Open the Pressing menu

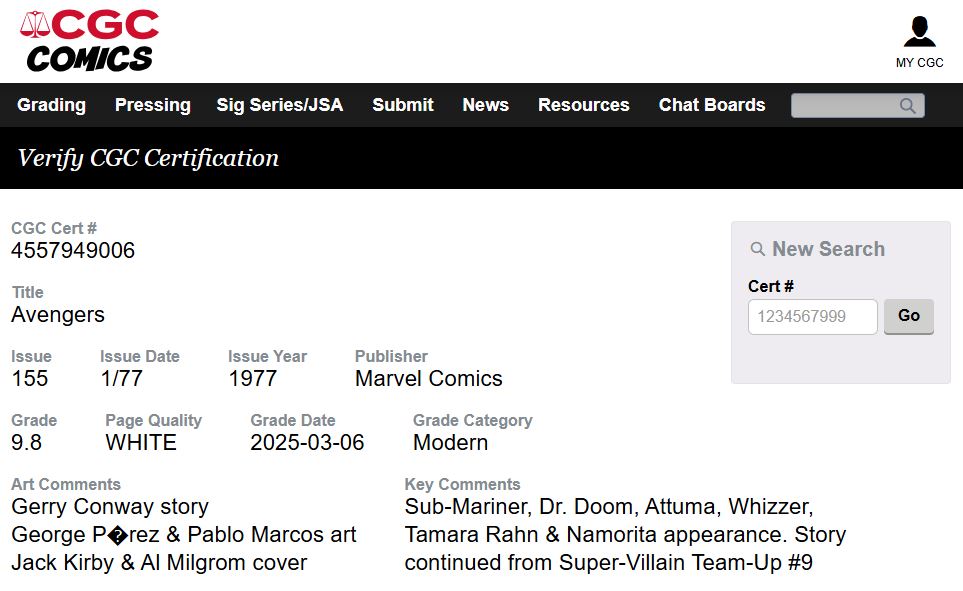point(152,105)
